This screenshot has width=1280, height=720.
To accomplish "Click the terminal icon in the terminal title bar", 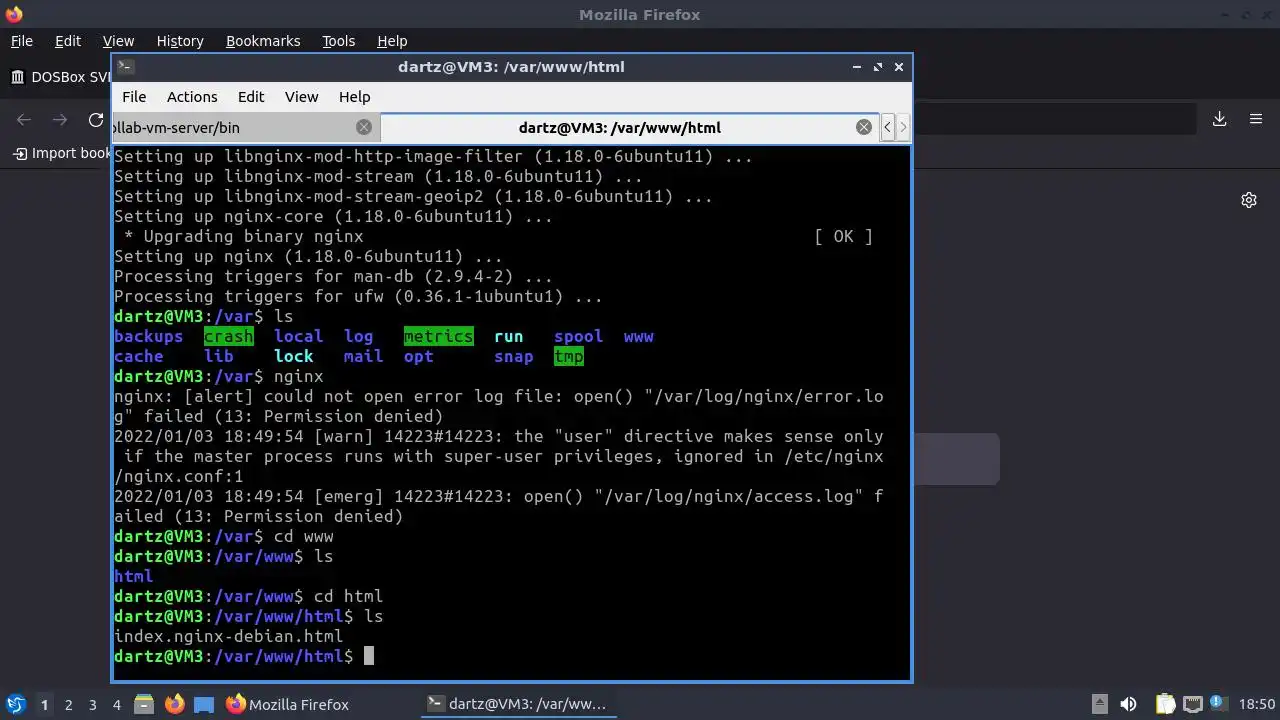I will click(x=125, y=67).
